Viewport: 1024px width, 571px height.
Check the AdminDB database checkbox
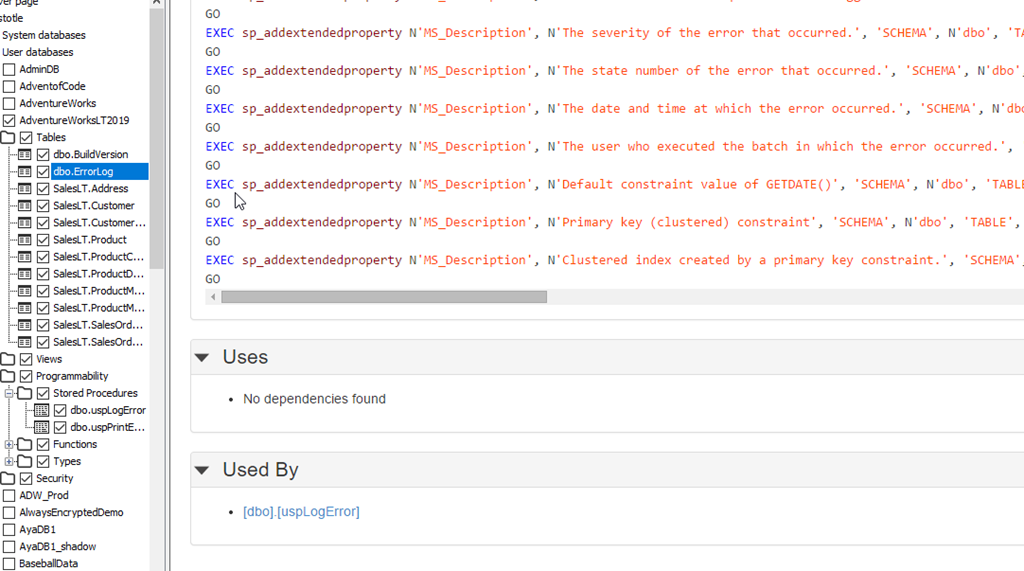tap(9, 70)
